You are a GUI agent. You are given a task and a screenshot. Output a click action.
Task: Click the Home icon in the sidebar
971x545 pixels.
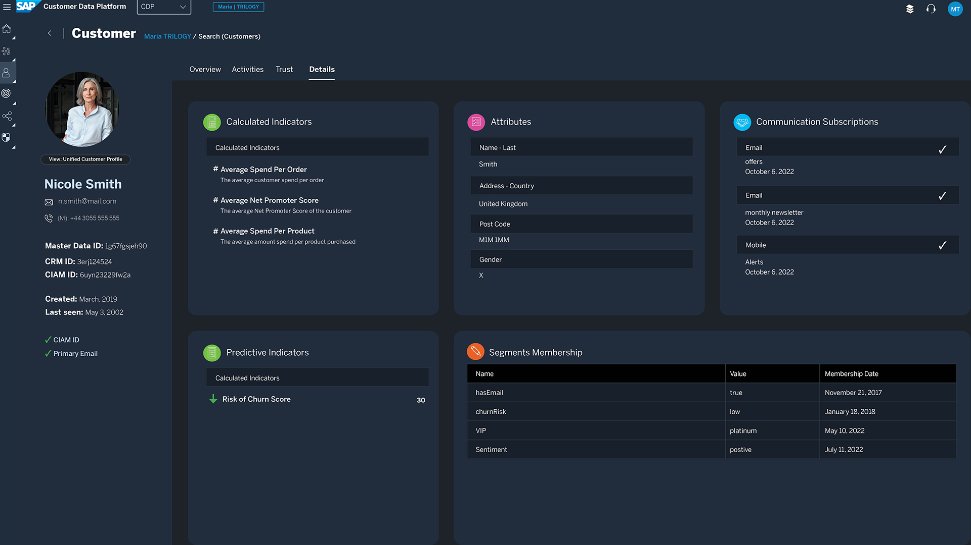7,28
